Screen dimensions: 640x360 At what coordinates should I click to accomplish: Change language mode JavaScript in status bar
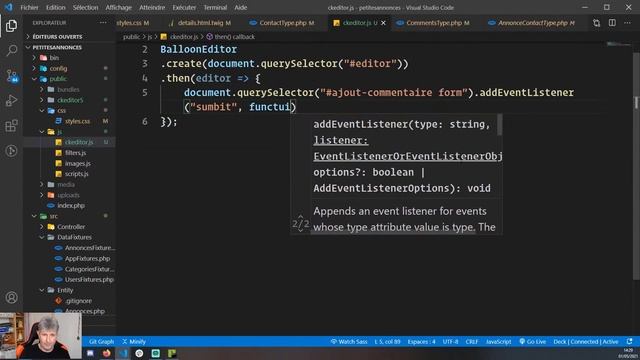498,341
